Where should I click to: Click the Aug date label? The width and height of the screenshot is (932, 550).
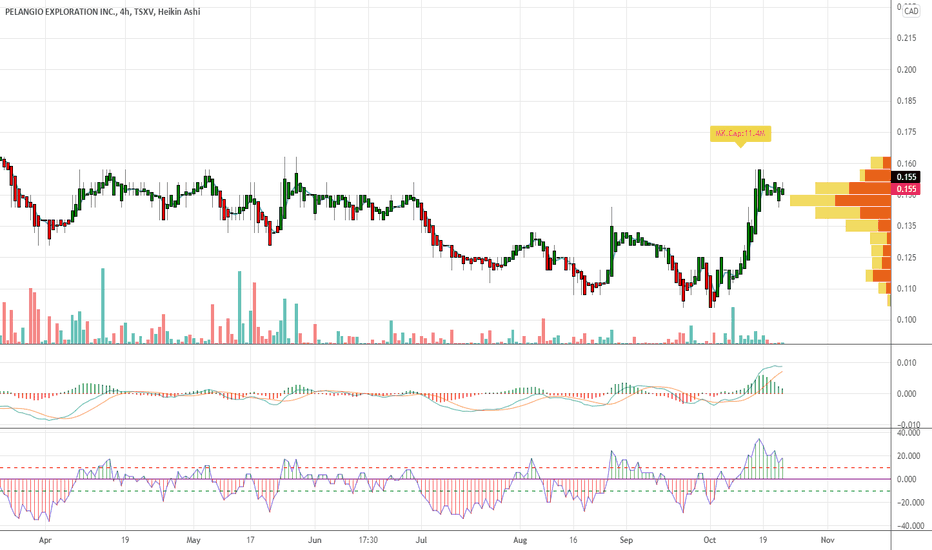click(520, 540)
